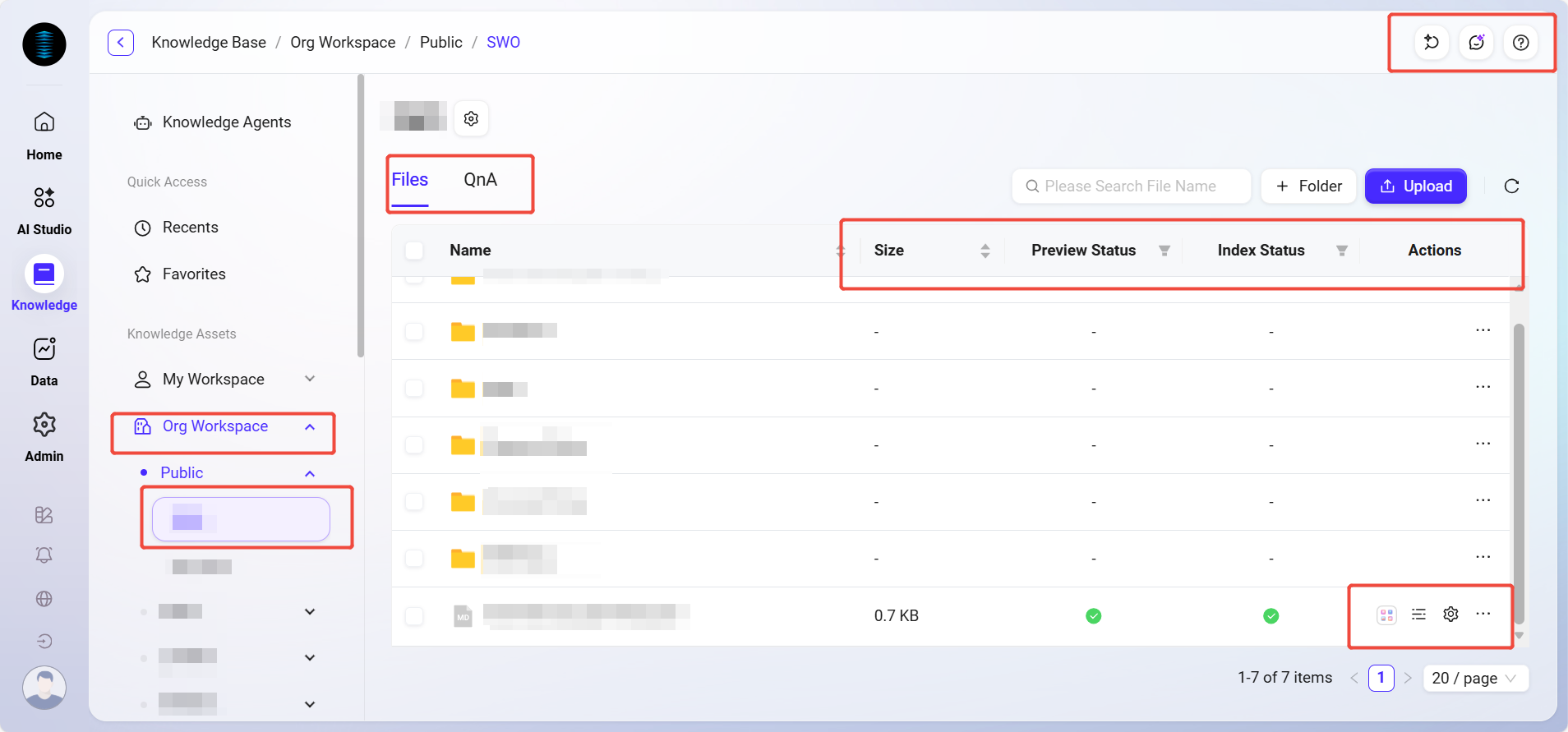Open Knowledge Agents in the sidebar
Image resolution: width=1568 pixels, height=732 pixels.
coord(226,122)
